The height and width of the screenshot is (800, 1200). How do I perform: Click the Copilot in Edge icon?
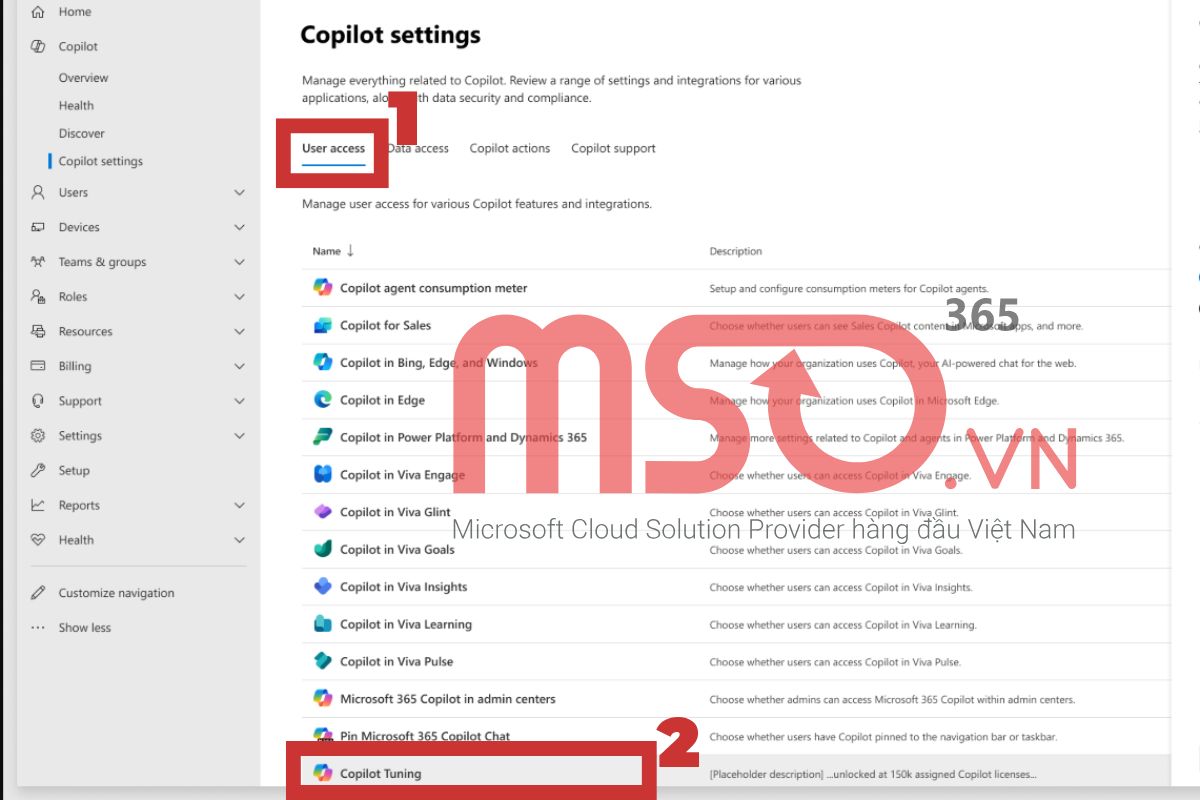coord(322,400)
